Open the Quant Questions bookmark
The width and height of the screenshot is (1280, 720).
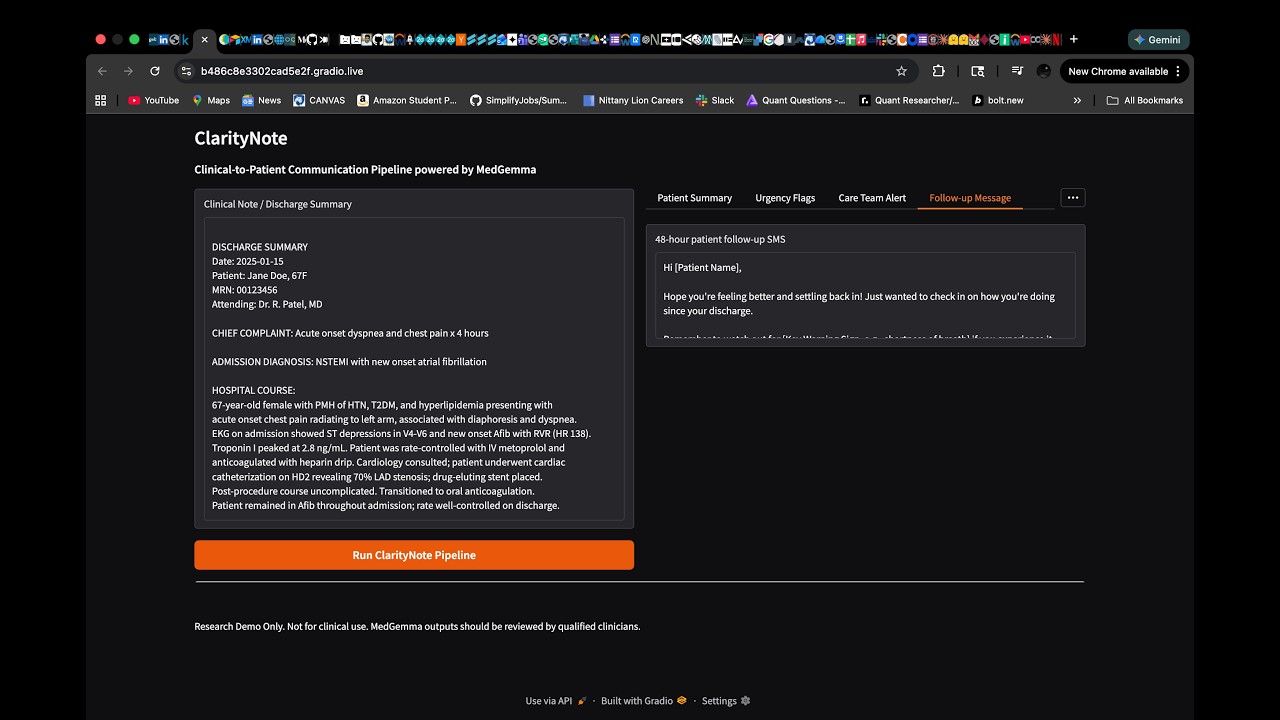[796, 100]
